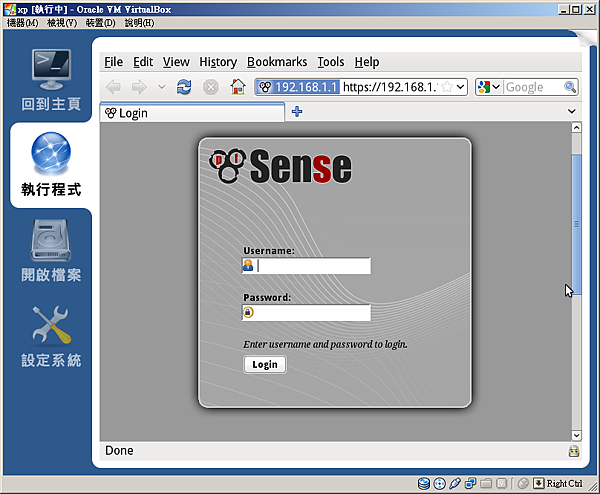This screenshot has width=600, height=494.
Task: Bookmark this page with the star icon
Action: 447,87
